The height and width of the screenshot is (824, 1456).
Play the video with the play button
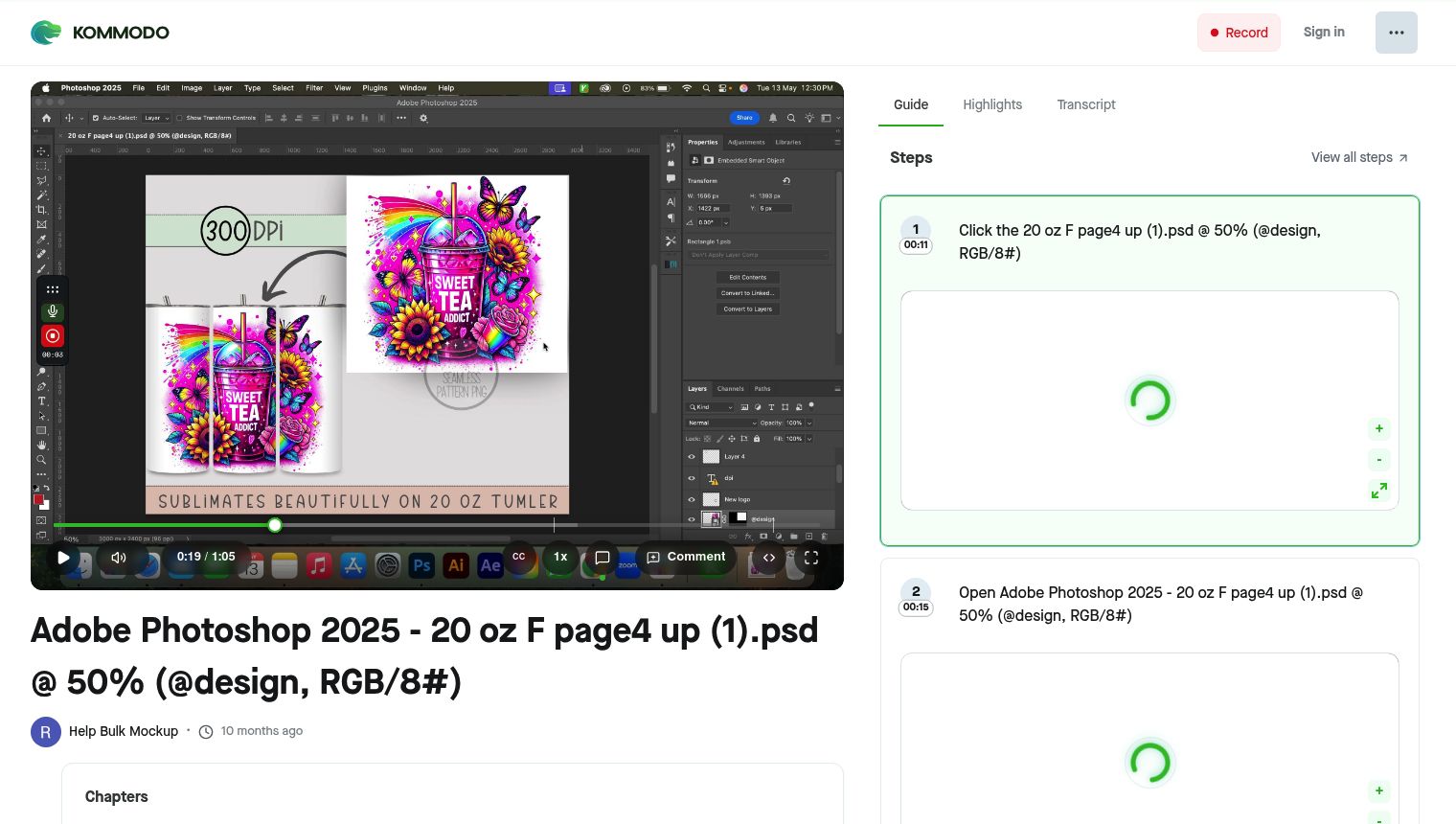[x=64, y=557]
